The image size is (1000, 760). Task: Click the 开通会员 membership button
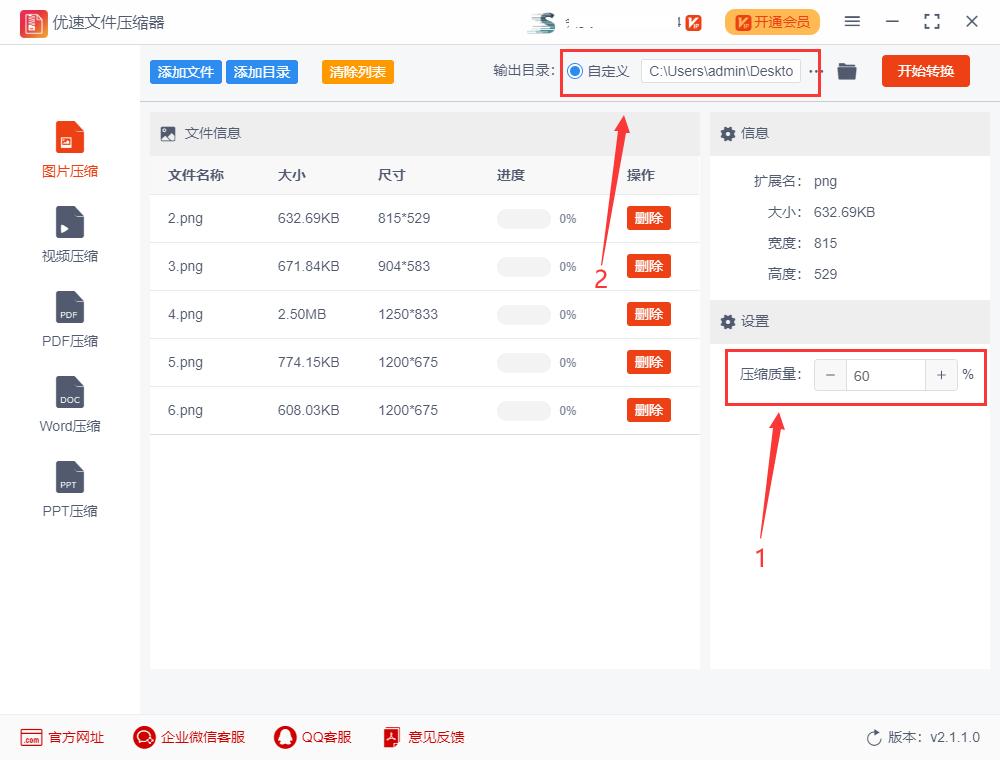click(x=772, y=20)
